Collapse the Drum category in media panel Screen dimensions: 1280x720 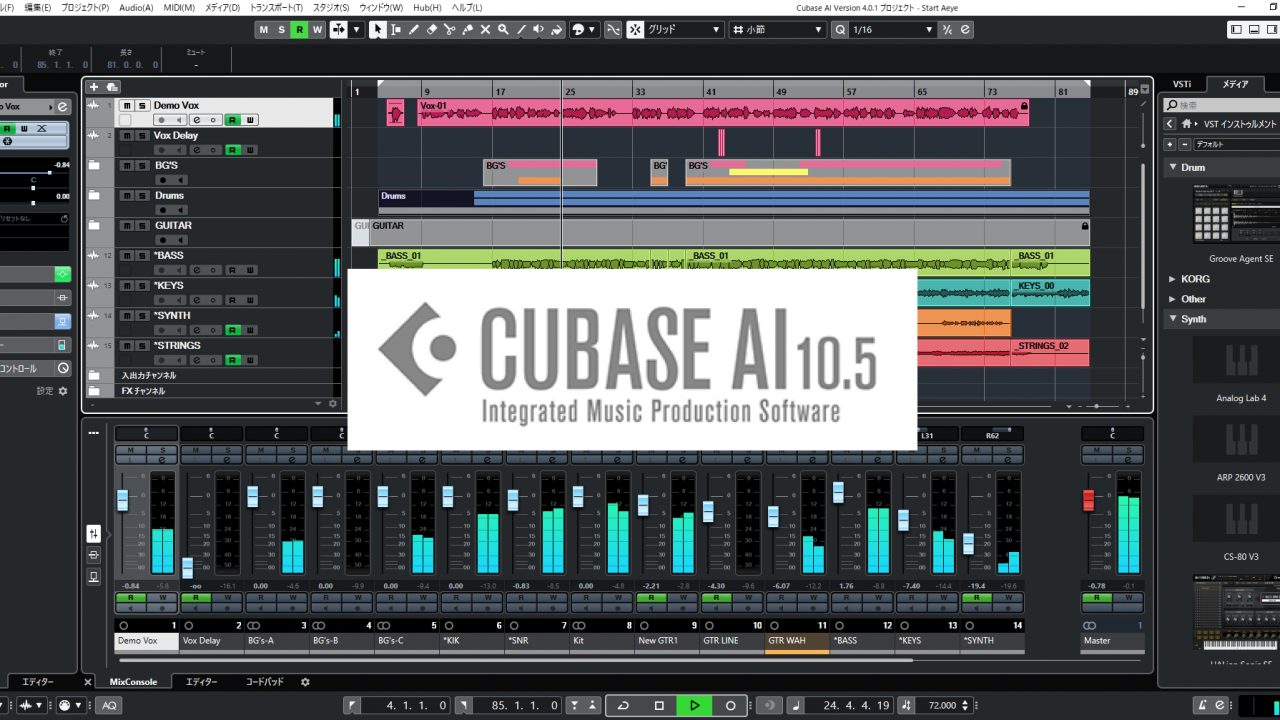click(x=1173, y=168)
